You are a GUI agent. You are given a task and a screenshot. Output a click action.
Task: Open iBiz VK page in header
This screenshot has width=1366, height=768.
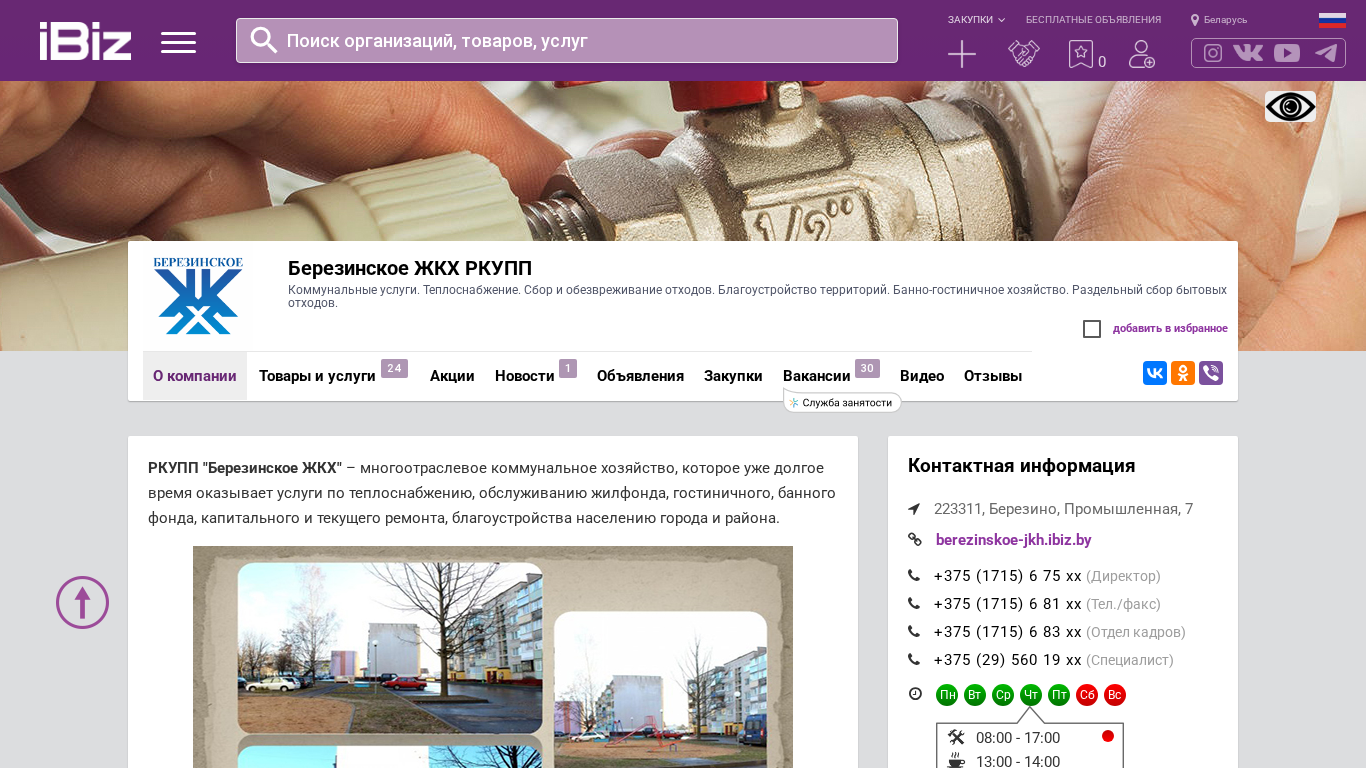coord(1248,53)
